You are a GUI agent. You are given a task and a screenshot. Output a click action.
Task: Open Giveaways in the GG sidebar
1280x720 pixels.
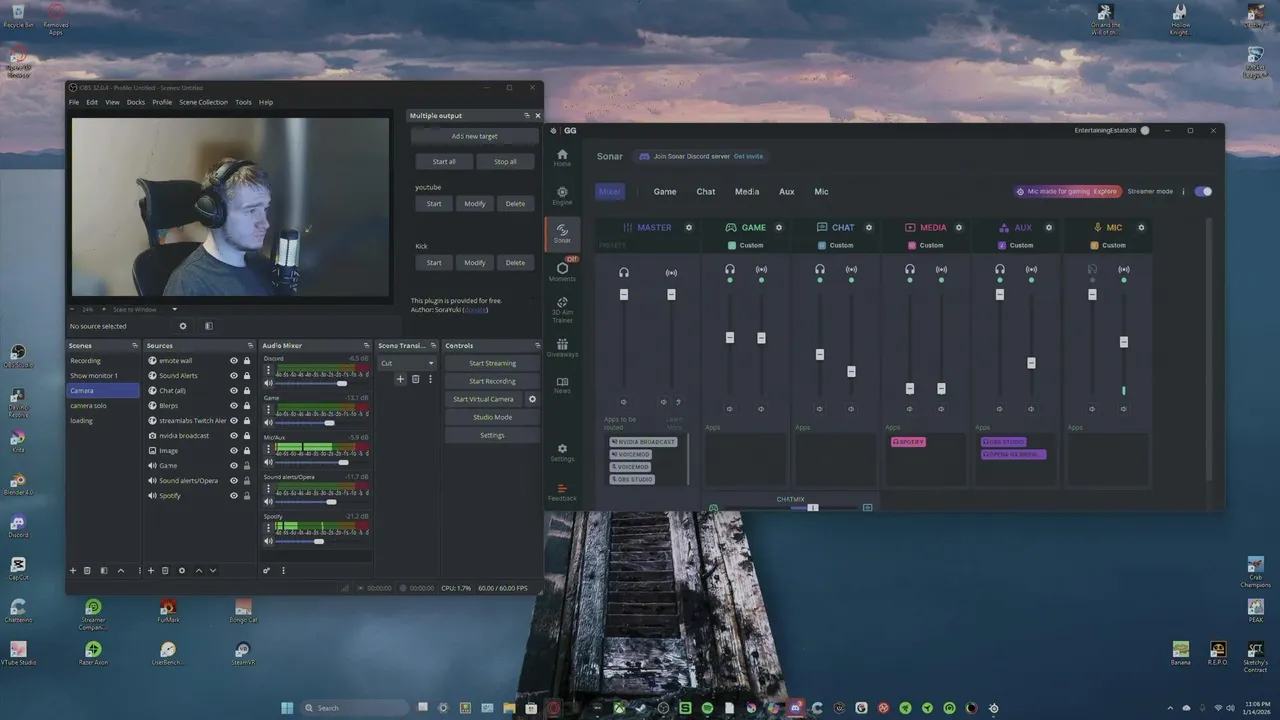point(562,347)
